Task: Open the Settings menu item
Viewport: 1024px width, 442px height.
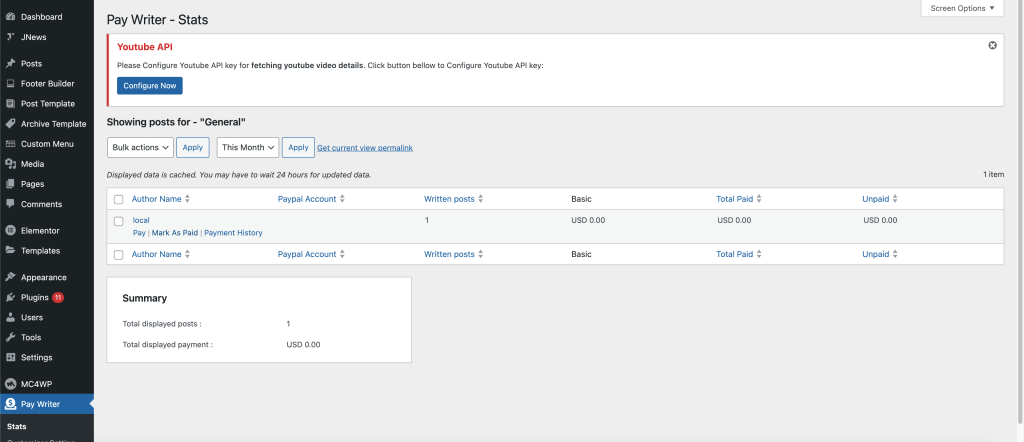Action: [x=36, y=358]
